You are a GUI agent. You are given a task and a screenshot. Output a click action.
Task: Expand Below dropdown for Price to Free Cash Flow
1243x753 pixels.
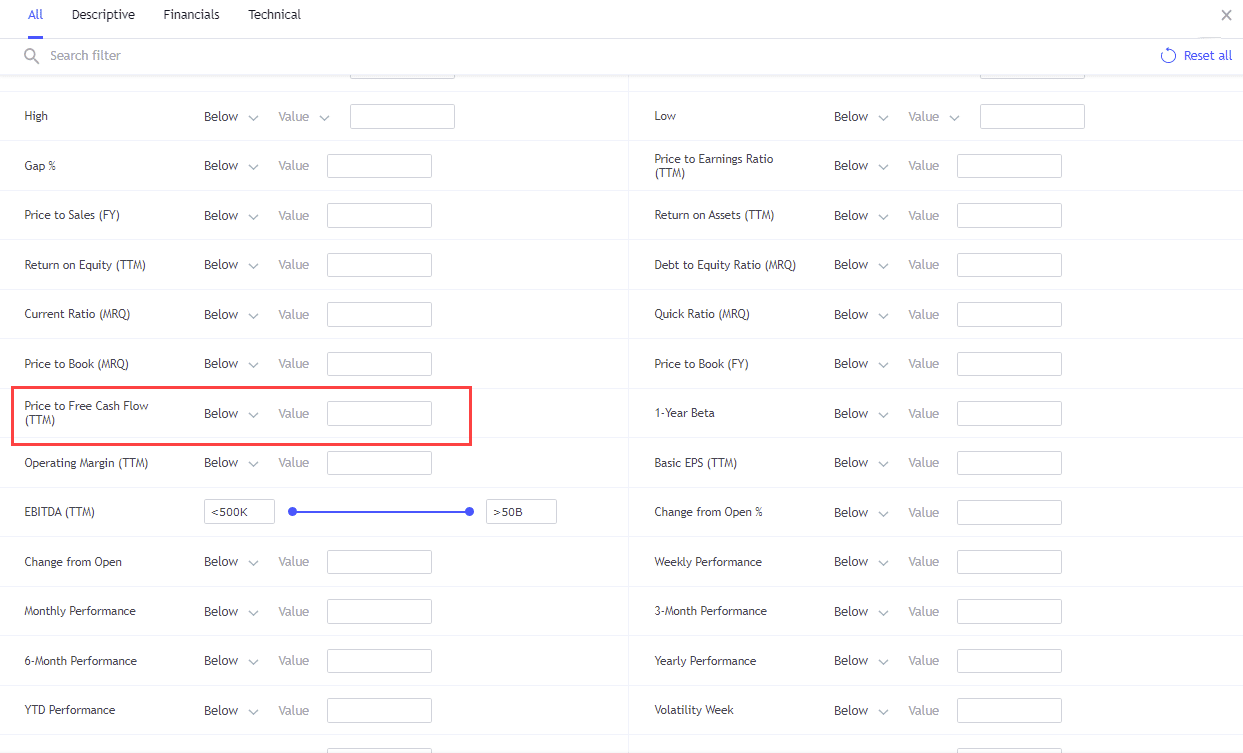(x=231, y=414)
